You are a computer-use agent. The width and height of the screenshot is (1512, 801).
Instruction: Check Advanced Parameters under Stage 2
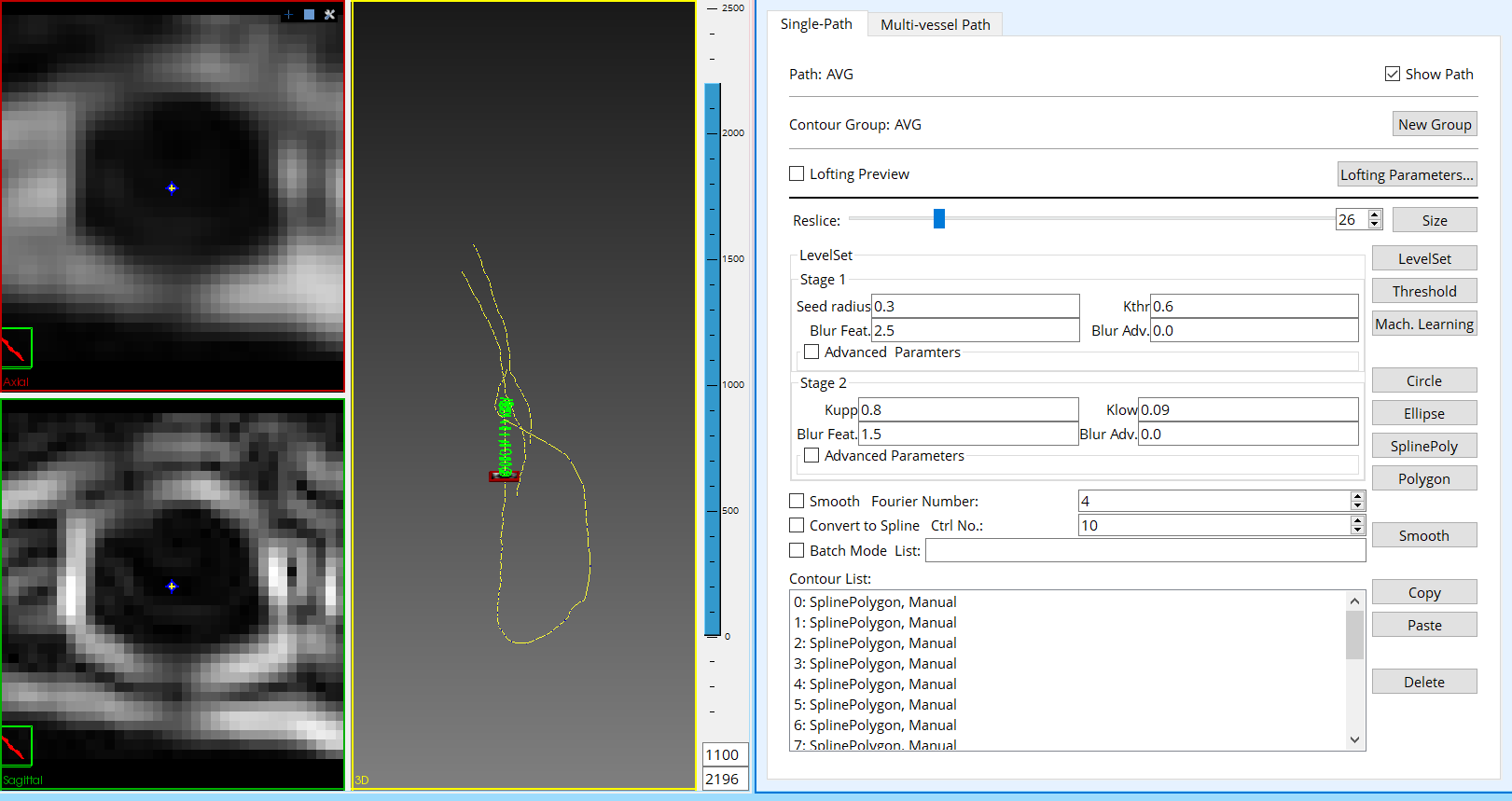811,455
